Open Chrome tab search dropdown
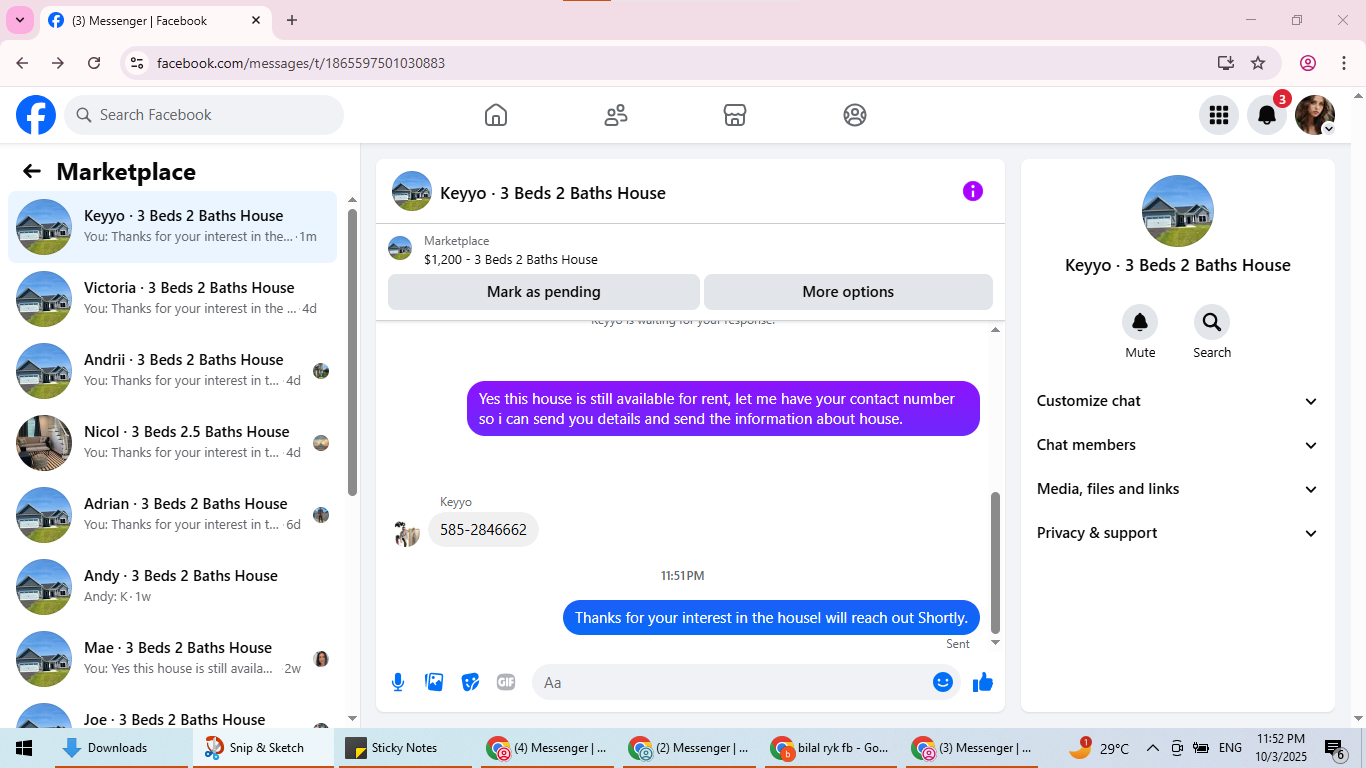 point(19,20)
